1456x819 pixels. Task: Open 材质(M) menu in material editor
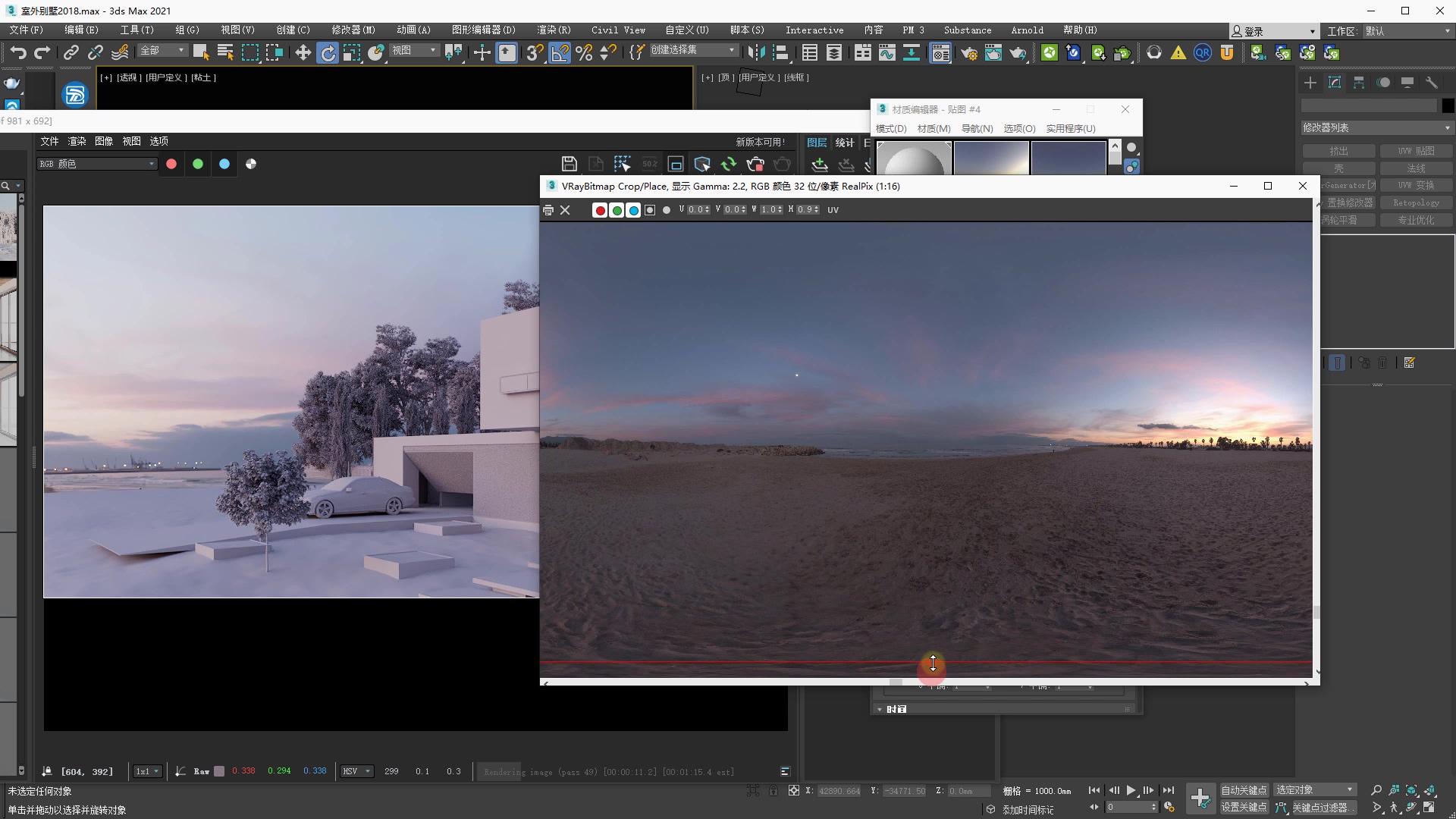coord(933,129)
